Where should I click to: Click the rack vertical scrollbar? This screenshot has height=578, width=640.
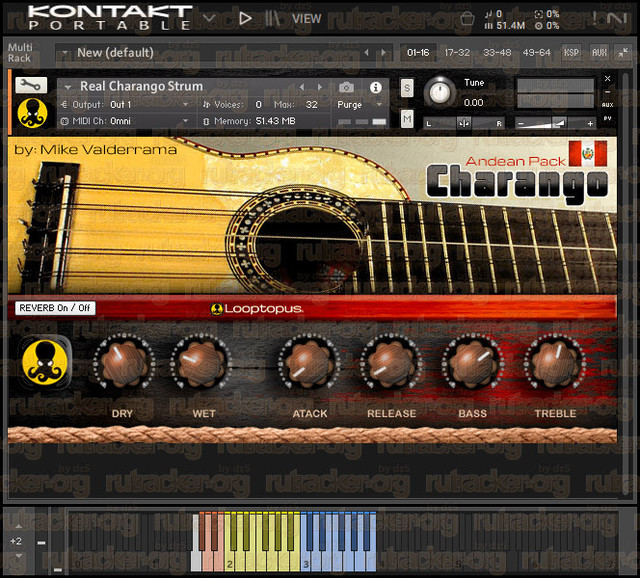click(625, 282)
